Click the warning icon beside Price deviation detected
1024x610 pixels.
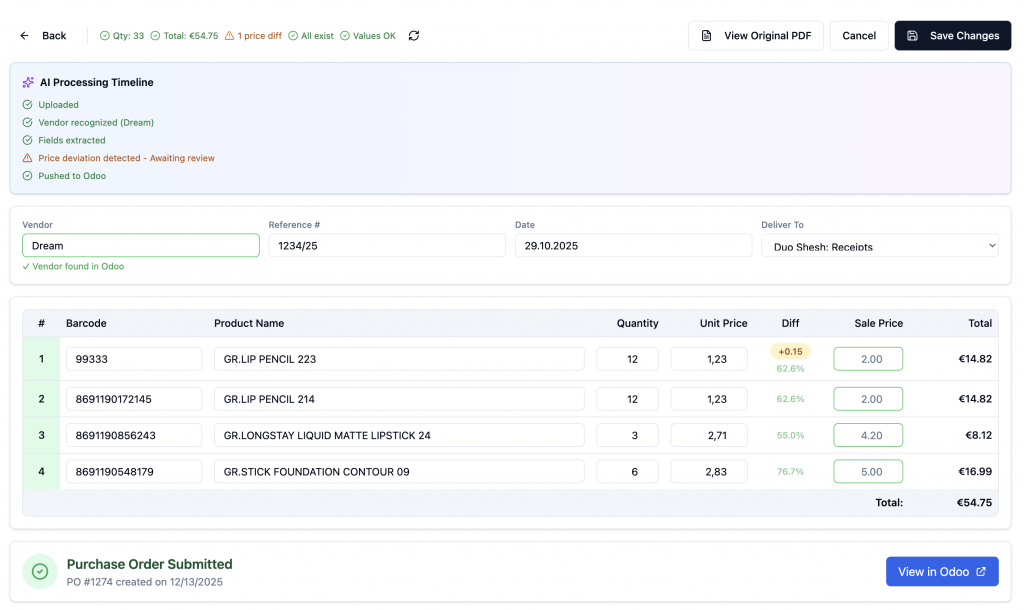27,158
